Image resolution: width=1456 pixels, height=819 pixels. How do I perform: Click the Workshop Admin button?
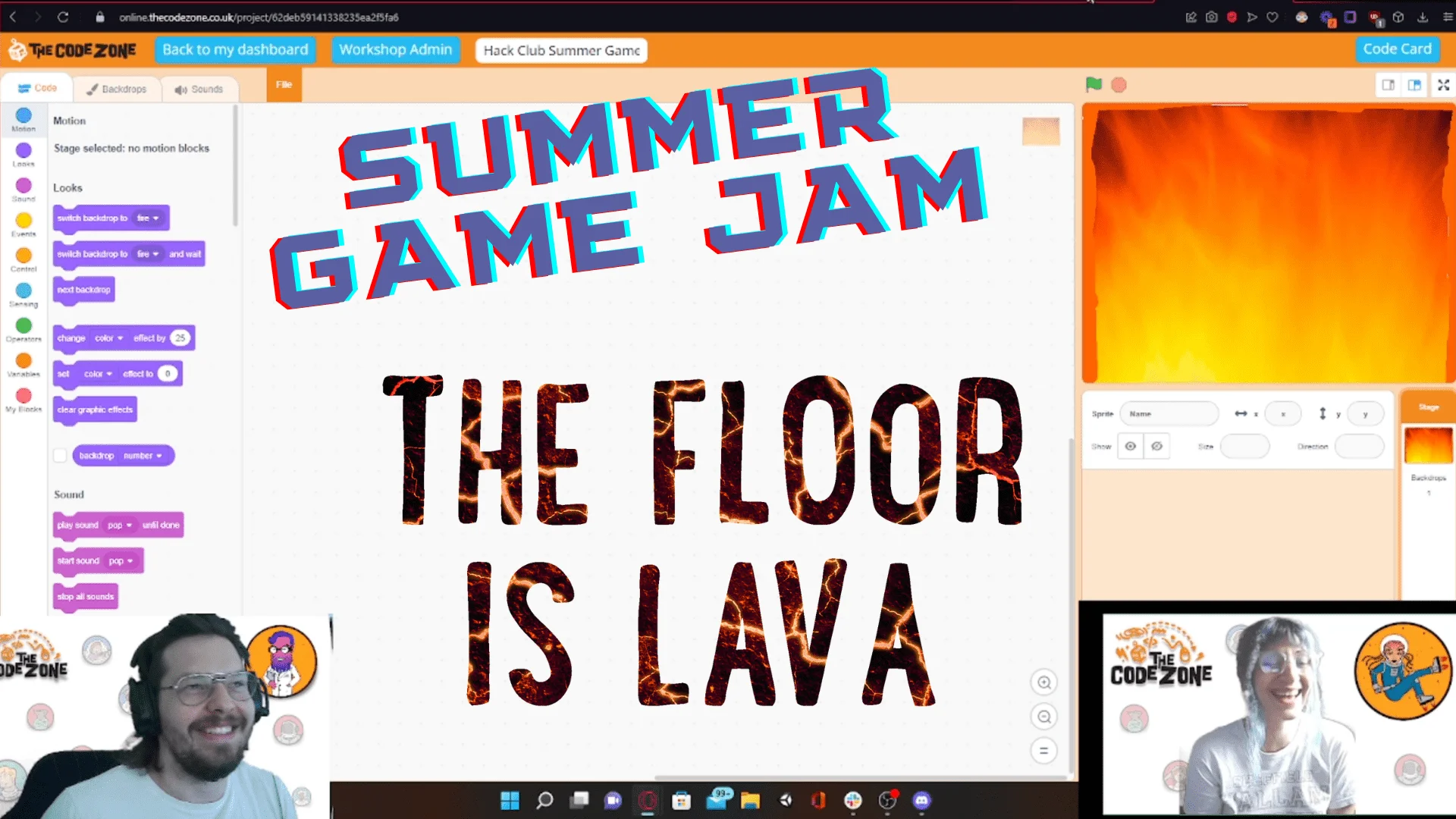(395, 50)
